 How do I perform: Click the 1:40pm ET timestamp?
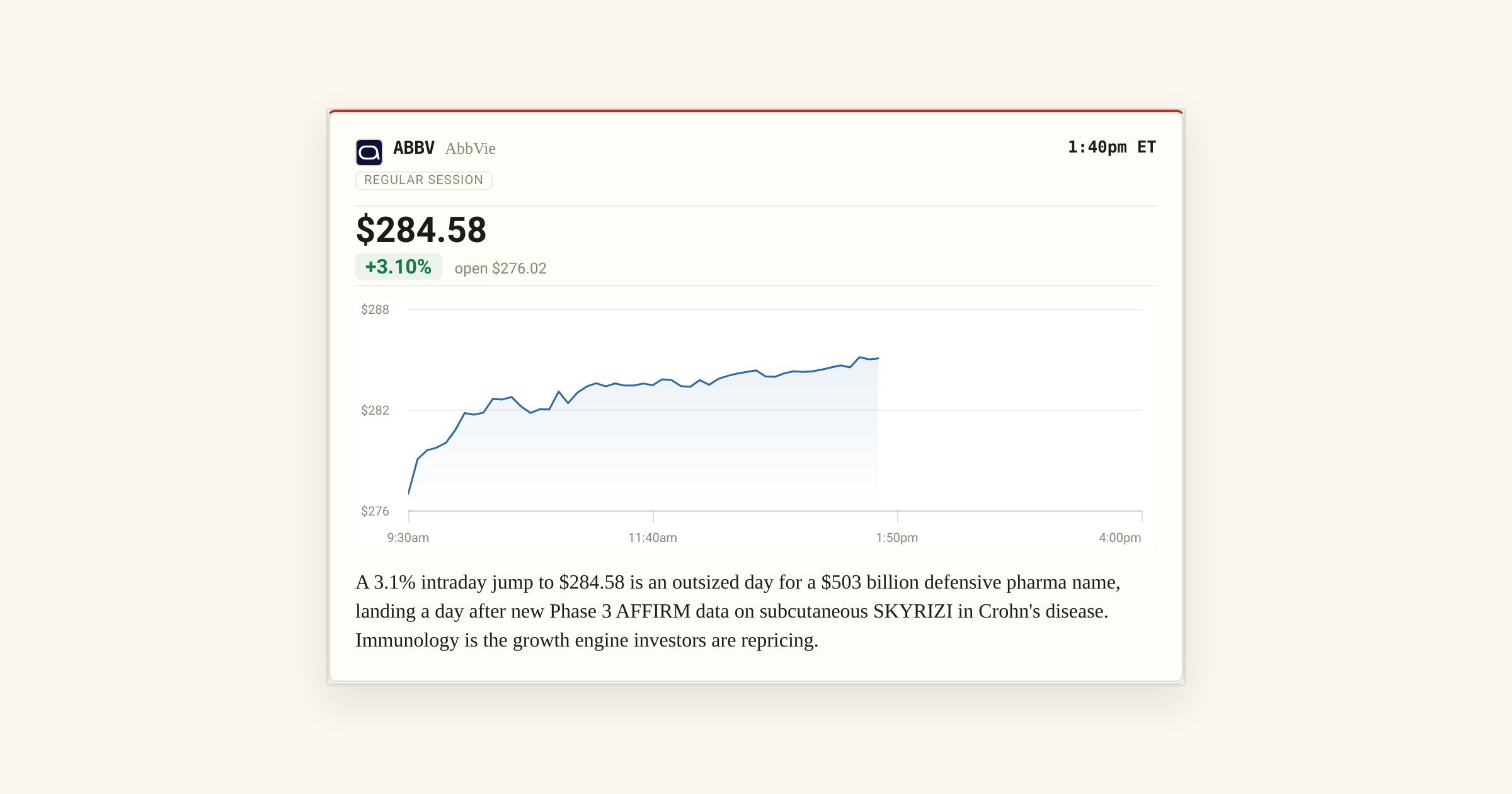(1112, 147)
